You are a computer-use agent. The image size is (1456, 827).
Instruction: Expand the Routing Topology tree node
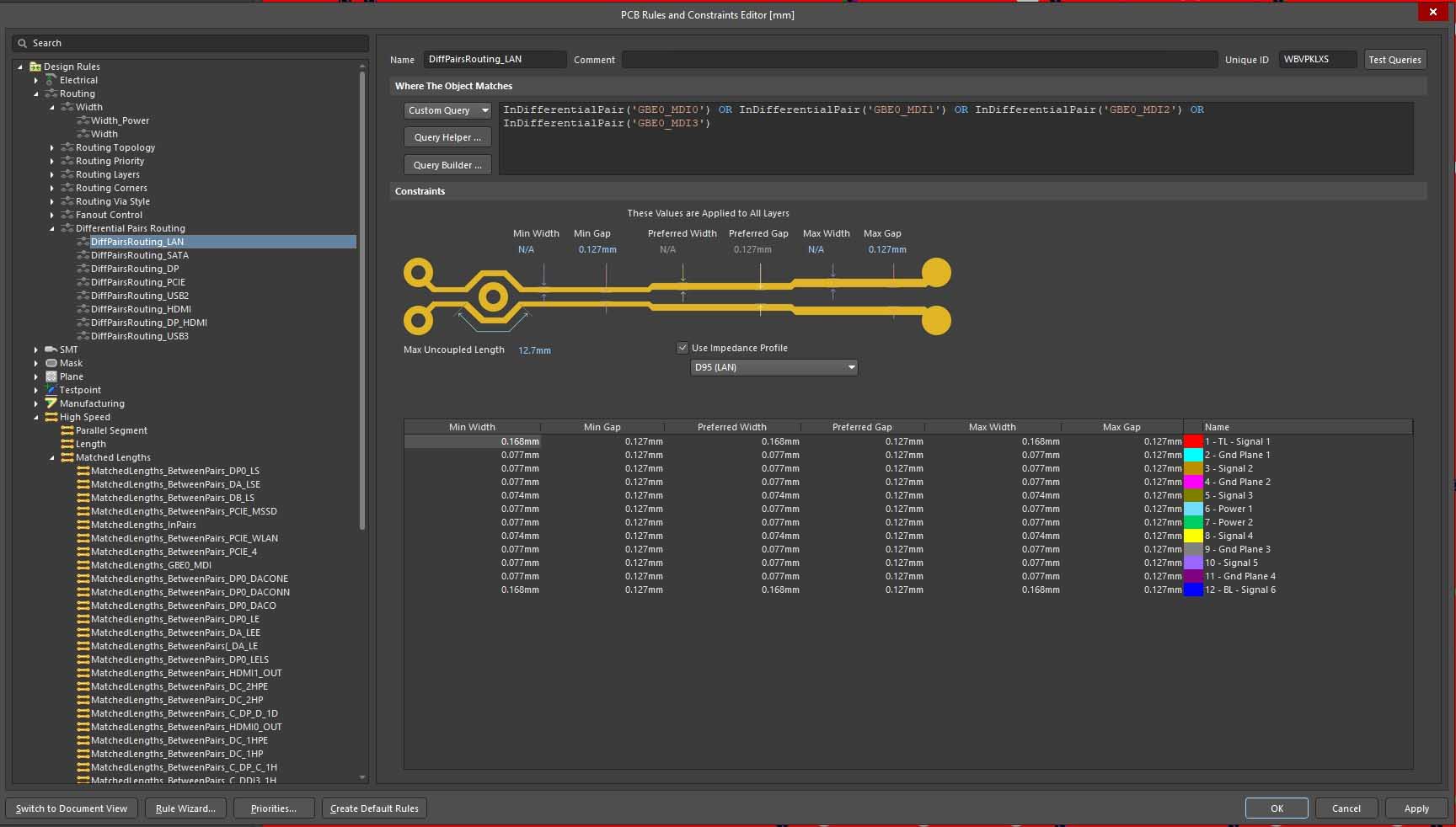pos(52,147)
